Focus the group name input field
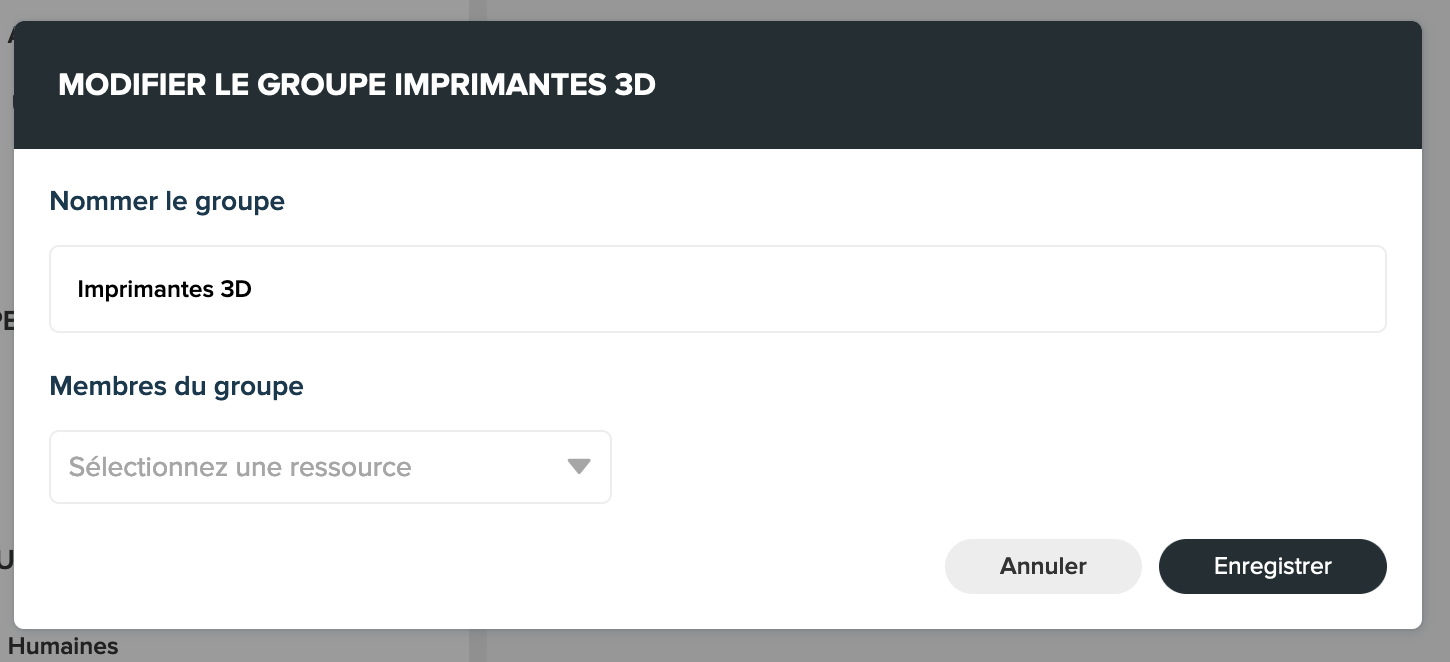Viewport: 1450px width, 662px height. coord(717,289)
